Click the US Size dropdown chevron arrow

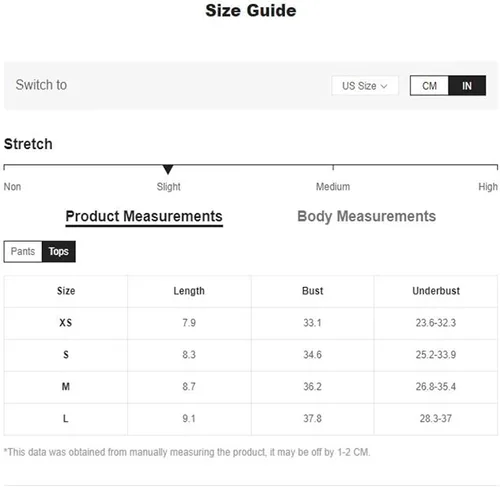(384, 86)
